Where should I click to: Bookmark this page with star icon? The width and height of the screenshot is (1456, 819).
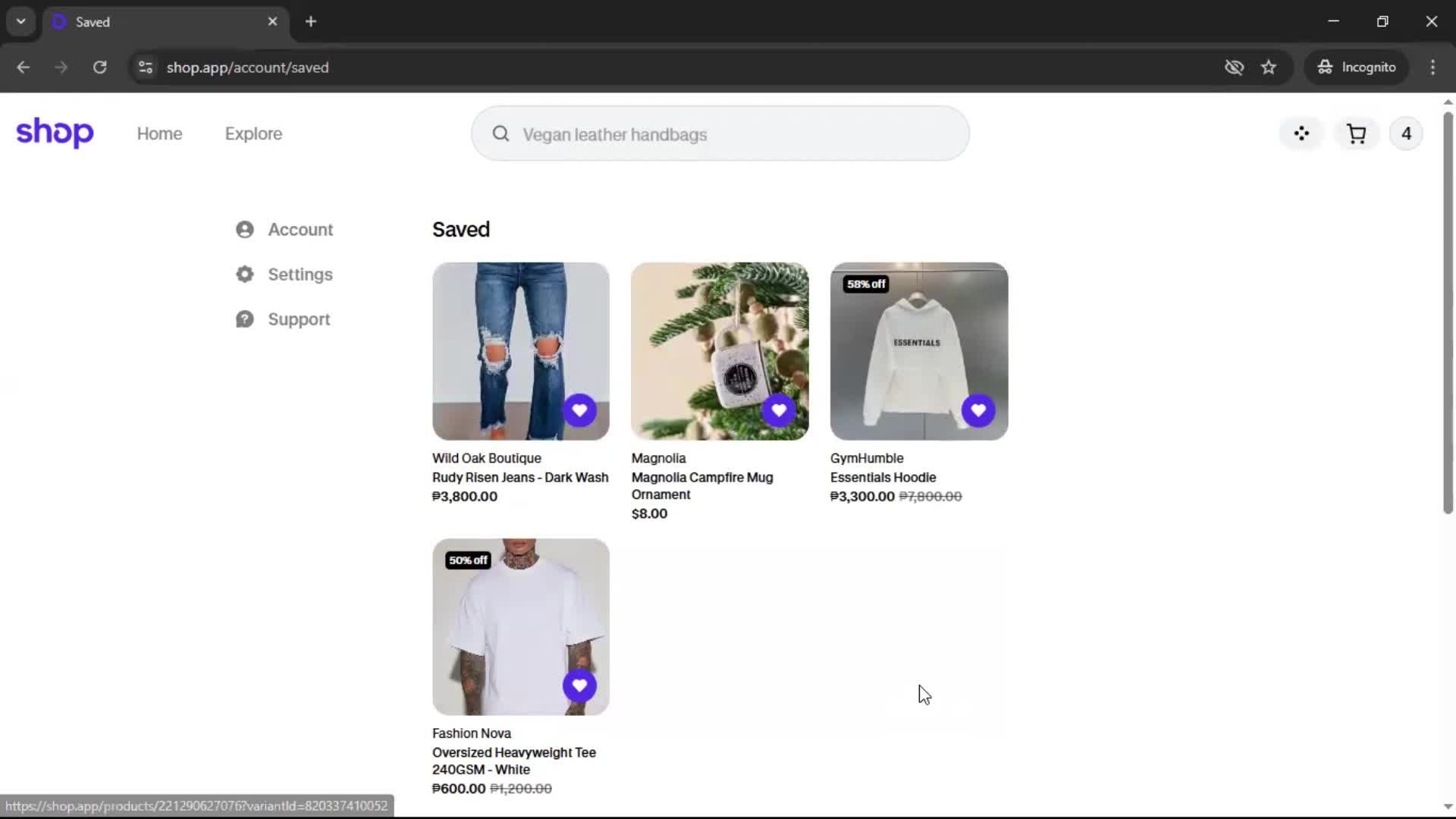pyautogui.click(x=1269, y=67)
